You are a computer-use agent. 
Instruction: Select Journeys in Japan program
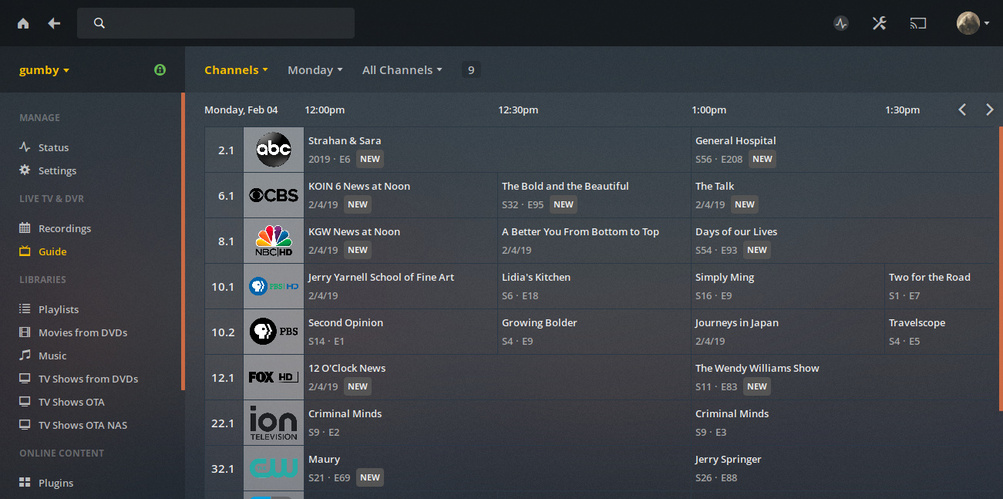tap(787, 331)
